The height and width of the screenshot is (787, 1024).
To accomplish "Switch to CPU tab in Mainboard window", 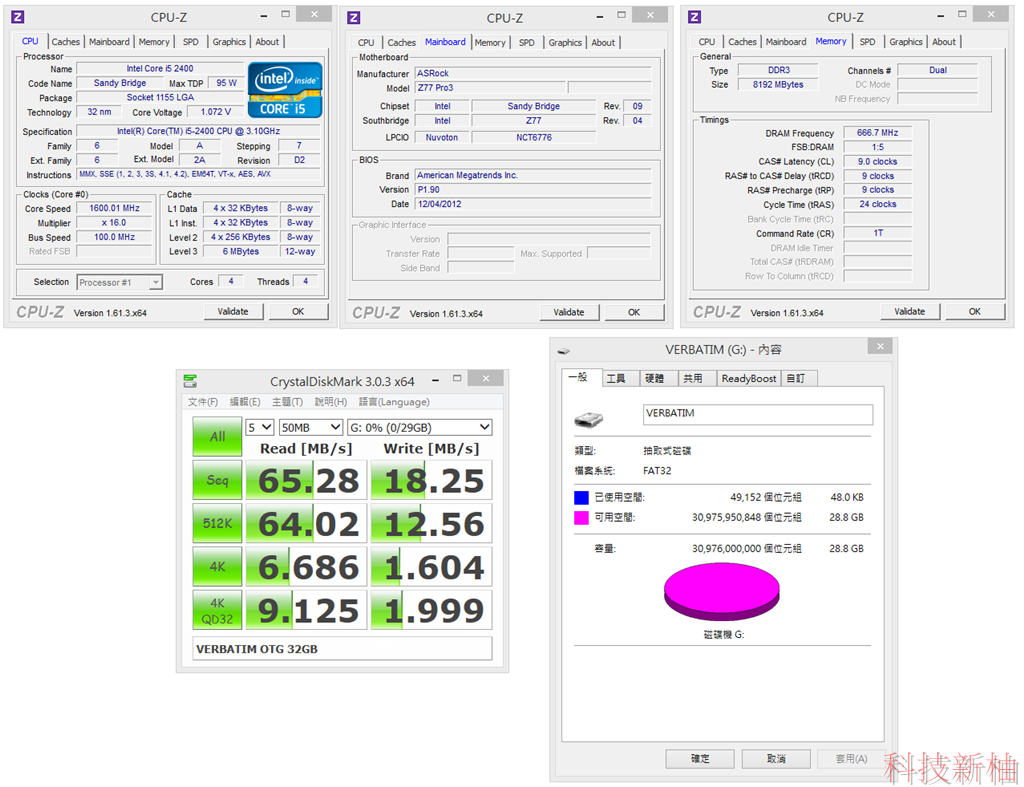I will coord(366,42).
